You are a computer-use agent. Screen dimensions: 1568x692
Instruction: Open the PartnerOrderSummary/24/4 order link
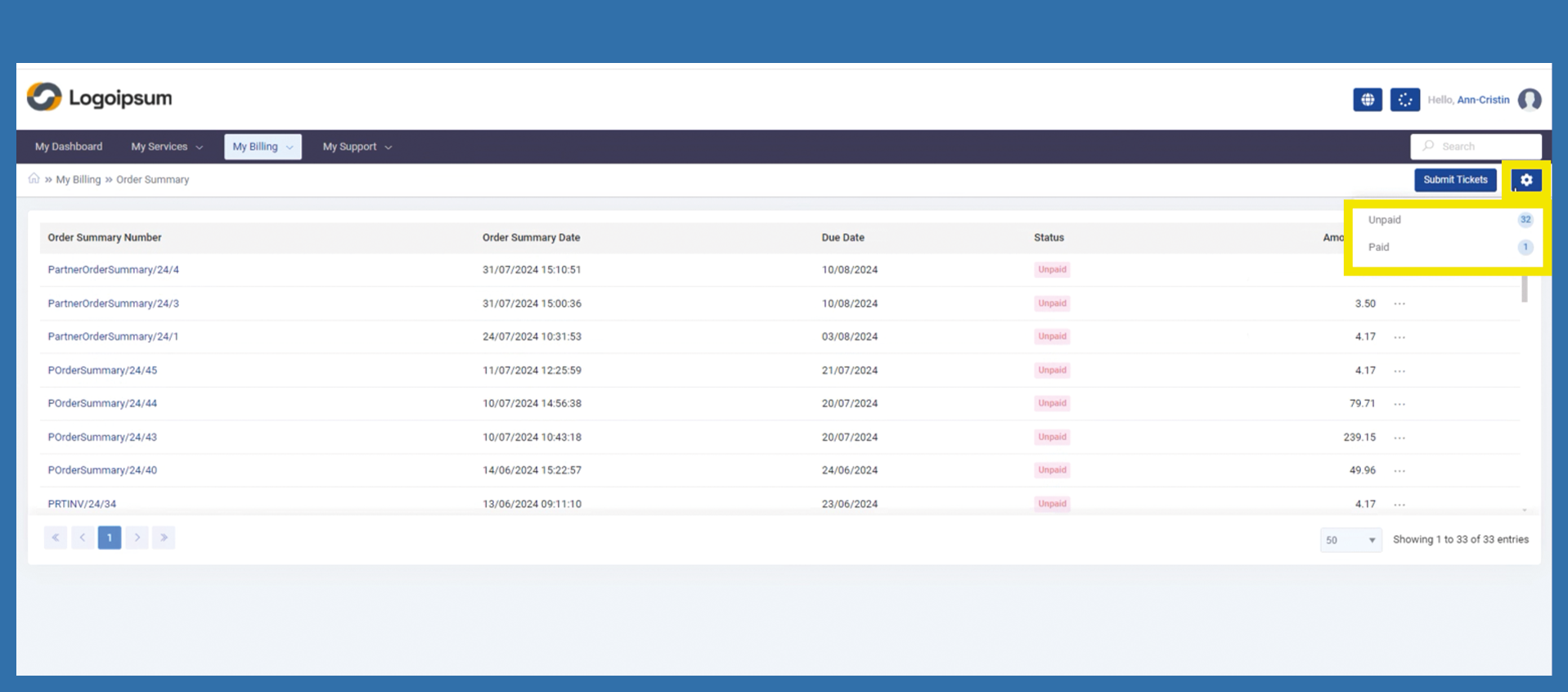113,270
